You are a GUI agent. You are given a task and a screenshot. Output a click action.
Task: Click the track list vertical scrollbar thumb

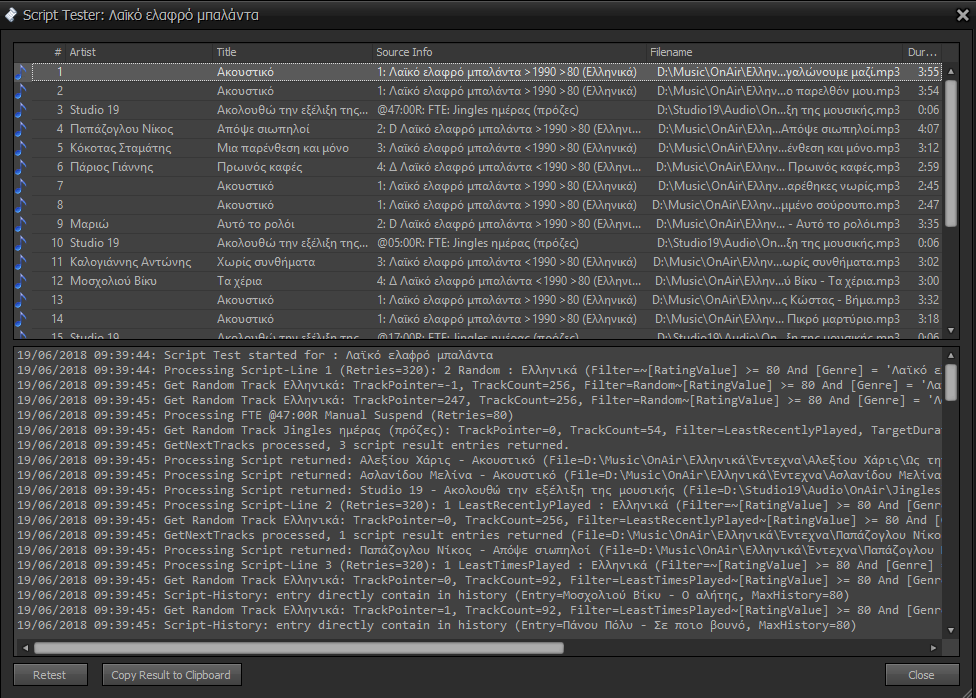pyautogui.click(x=950, y=153)
